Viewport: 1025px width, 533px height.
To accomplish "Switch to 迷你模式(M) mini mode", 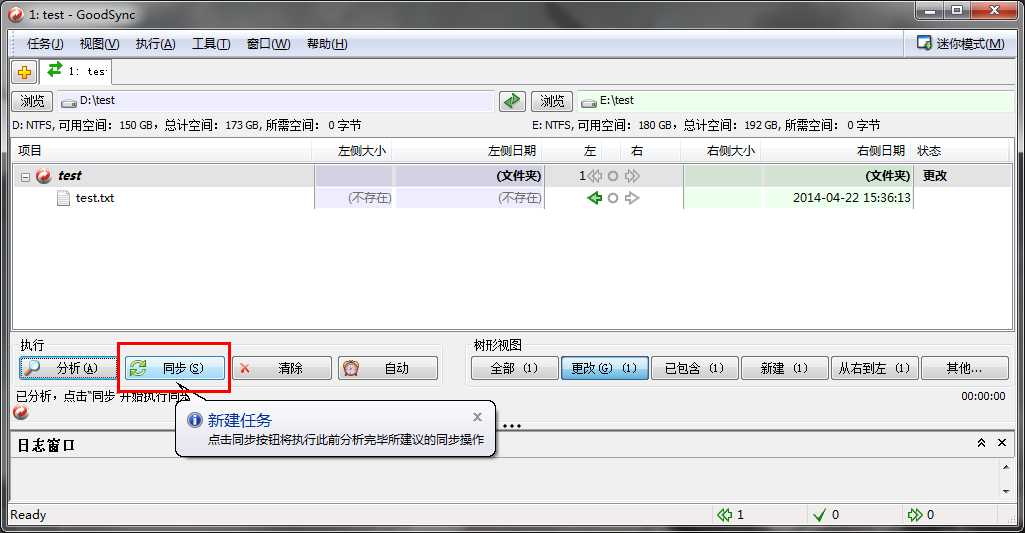I will coord(961,44).
